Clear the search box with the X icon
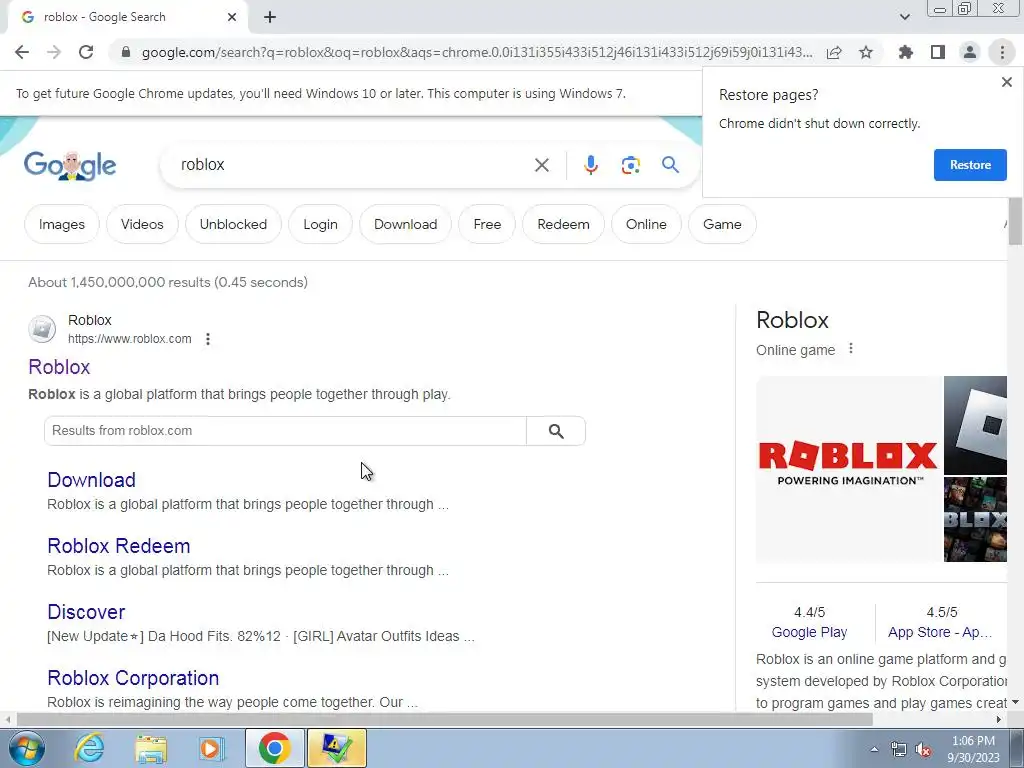 541,165
